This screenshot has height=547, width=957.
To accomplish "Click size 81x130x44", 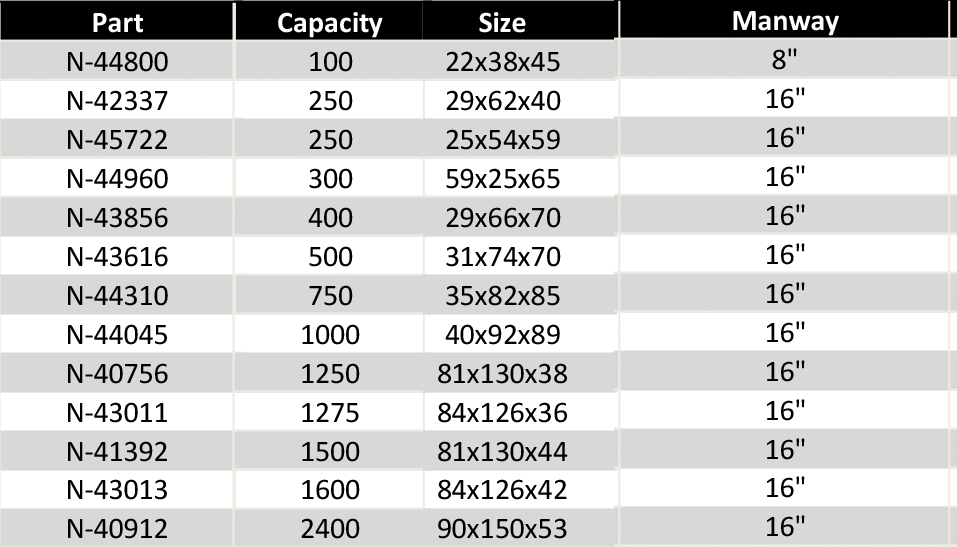I will (x=502, y=452).
